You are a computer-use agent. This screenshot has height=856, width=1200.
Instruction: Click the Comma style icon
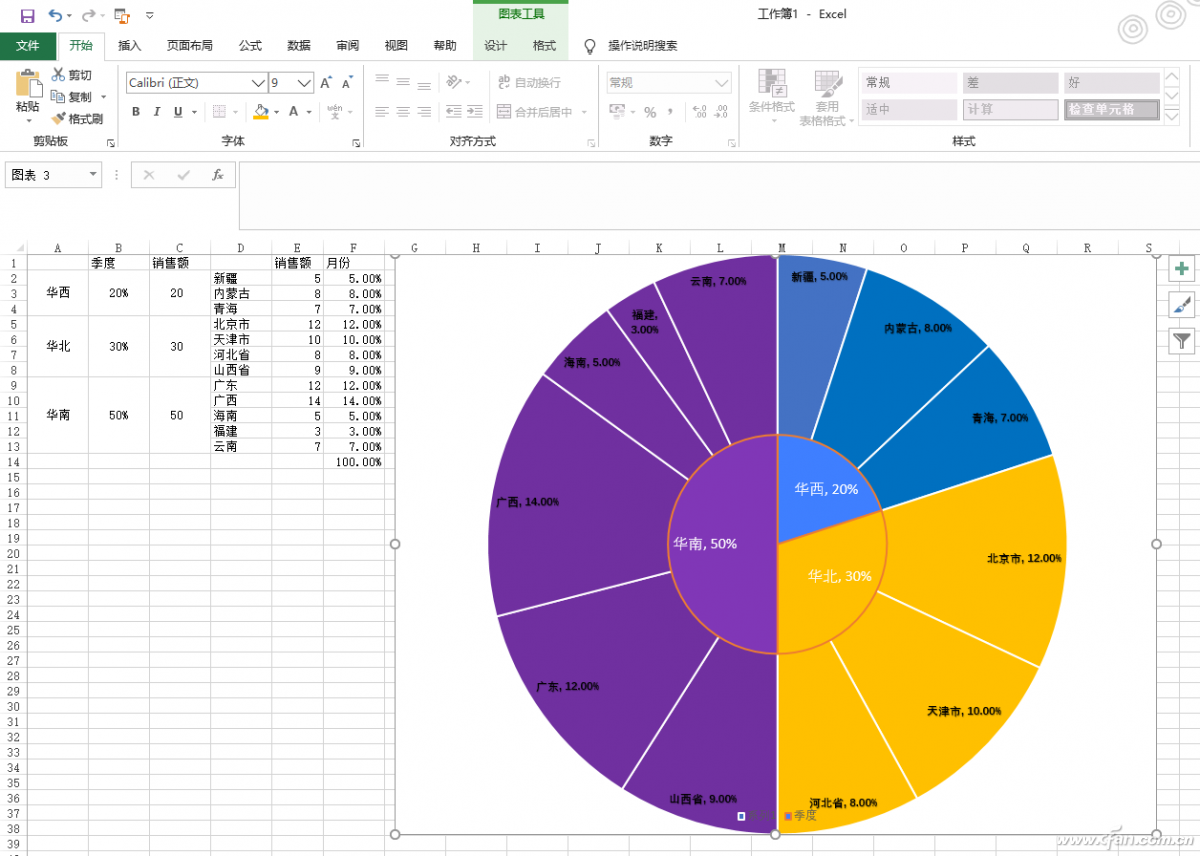click(x=669, y=112)
